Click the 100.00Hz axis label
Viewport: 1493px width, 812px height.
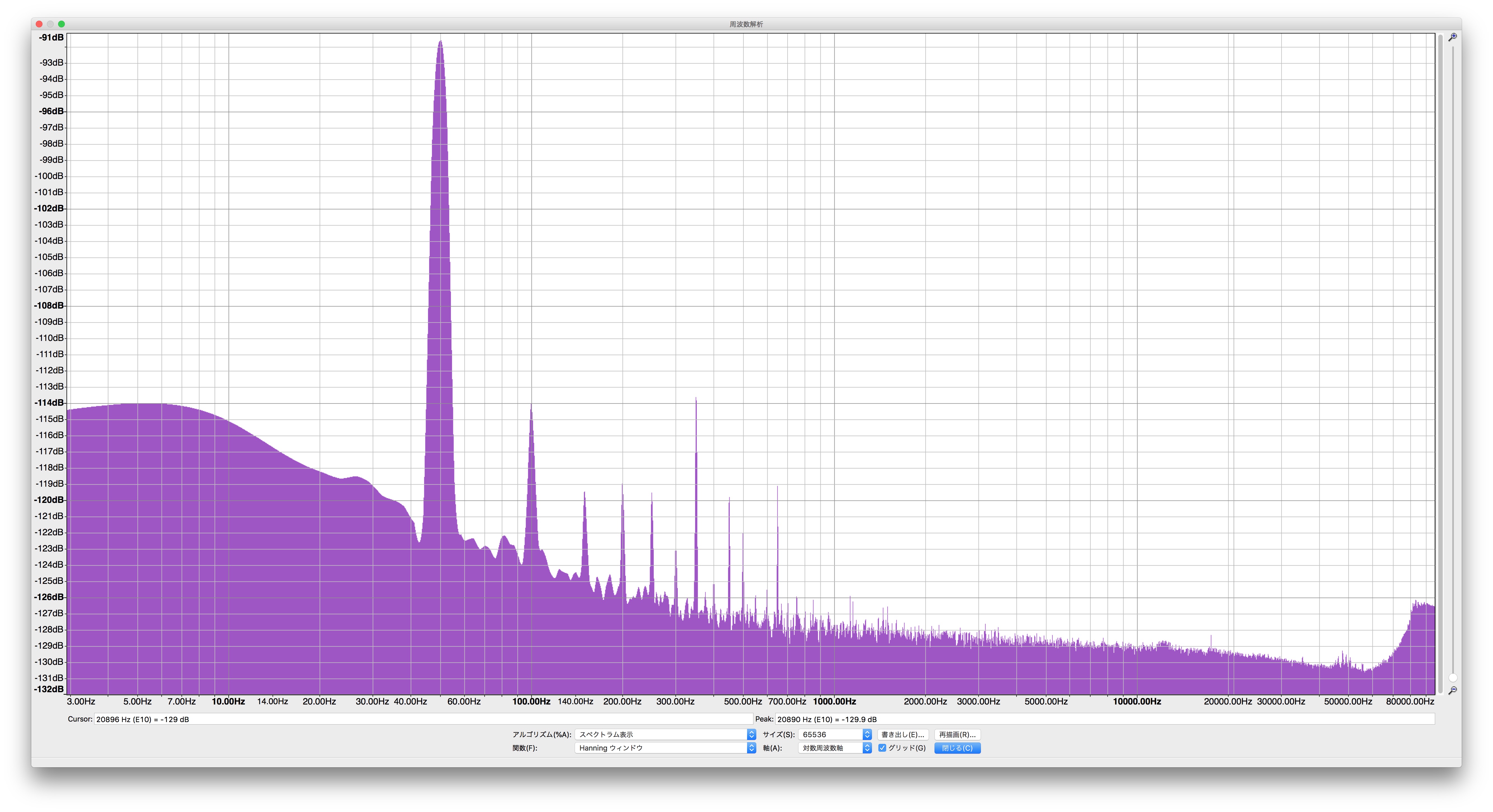(531, 701)
